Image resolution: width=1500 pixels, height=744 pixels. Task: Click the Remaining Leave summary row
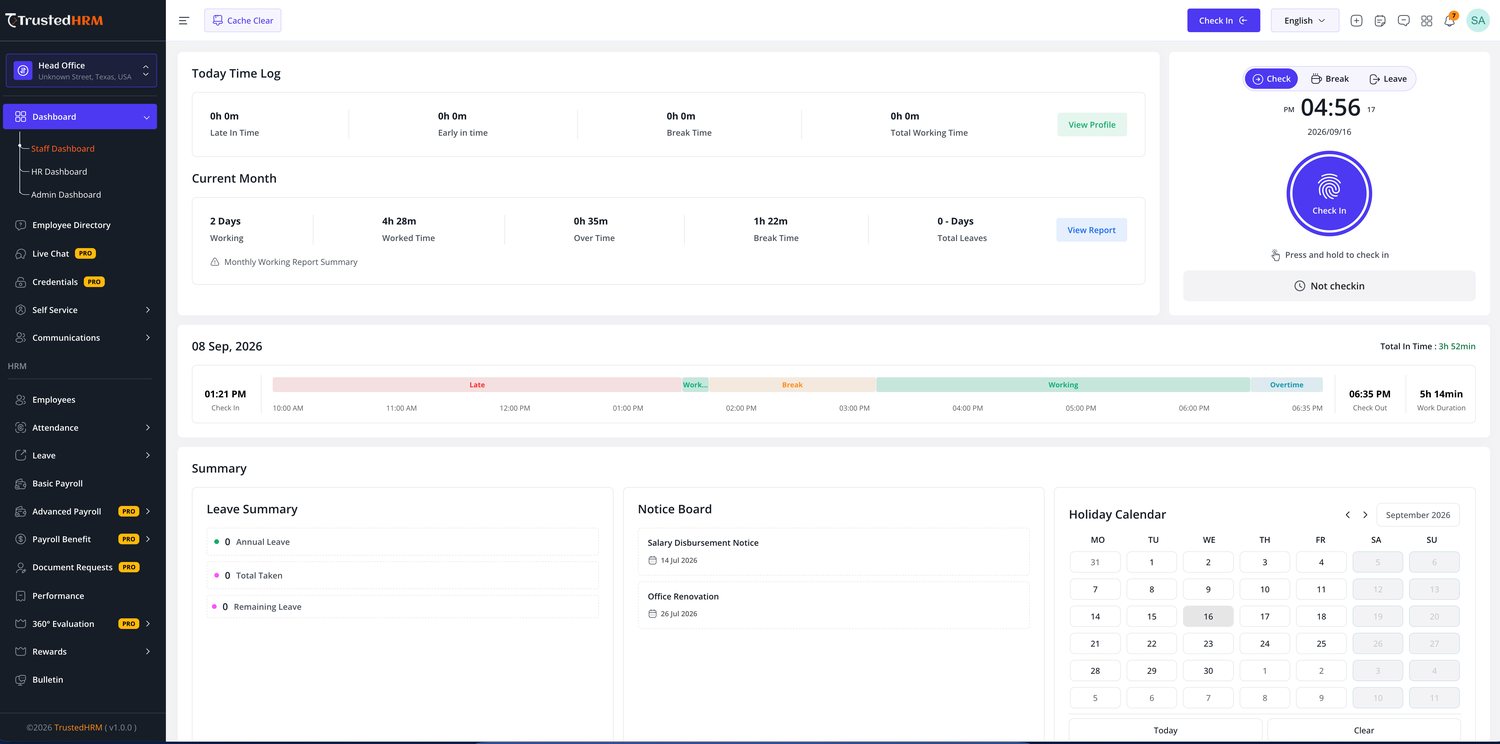tap(402, 607)
